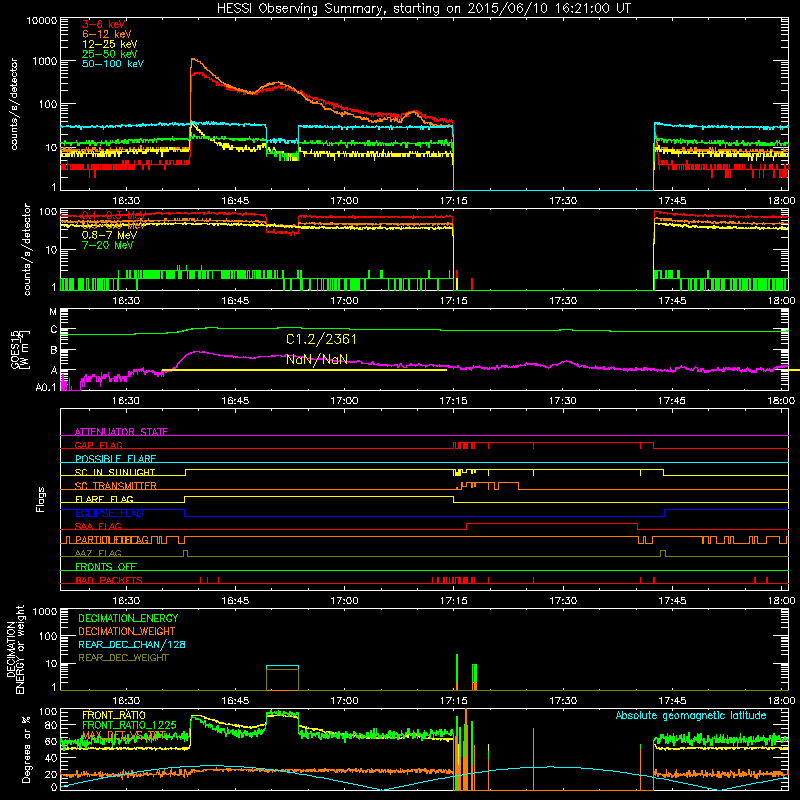Click the 'A0.1' GOES axis tick label

pyautogui.click(x=46, y=388)
